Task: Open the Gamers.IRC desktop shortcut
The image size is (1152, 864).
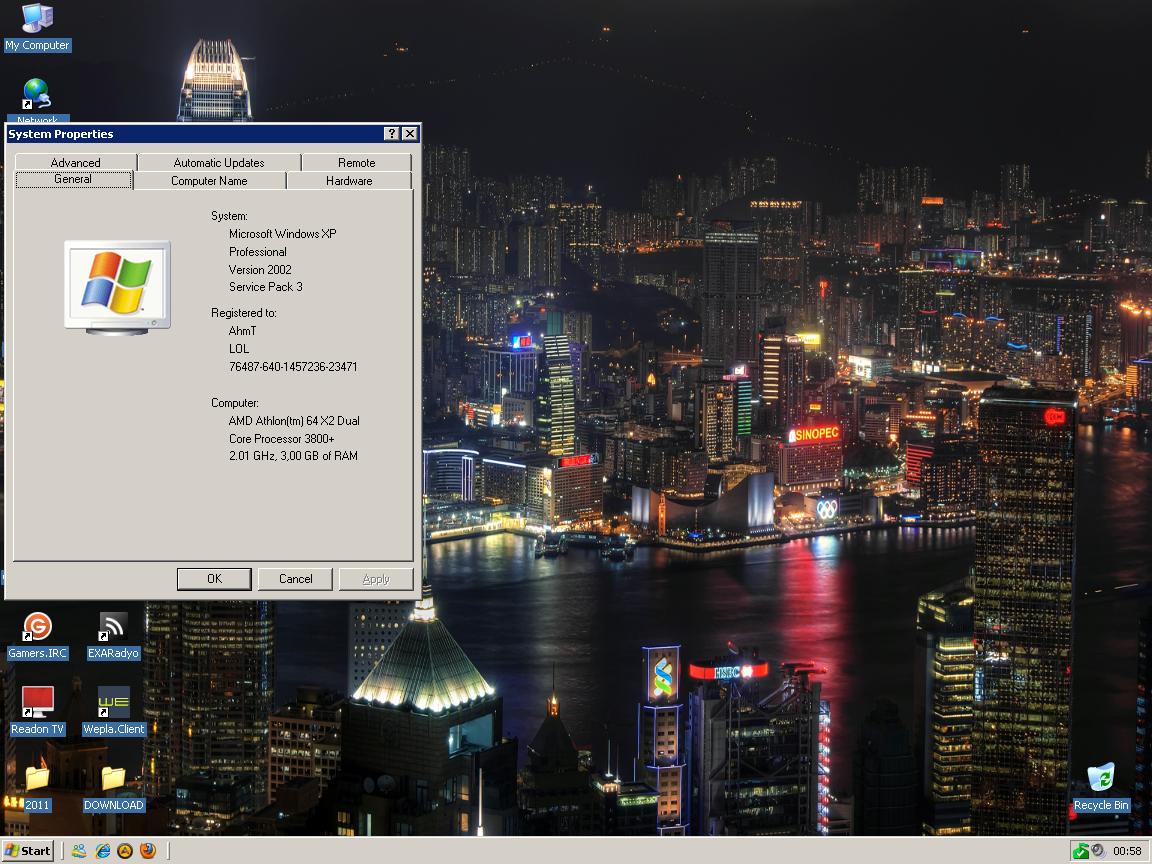Action: tap(37, 628)
